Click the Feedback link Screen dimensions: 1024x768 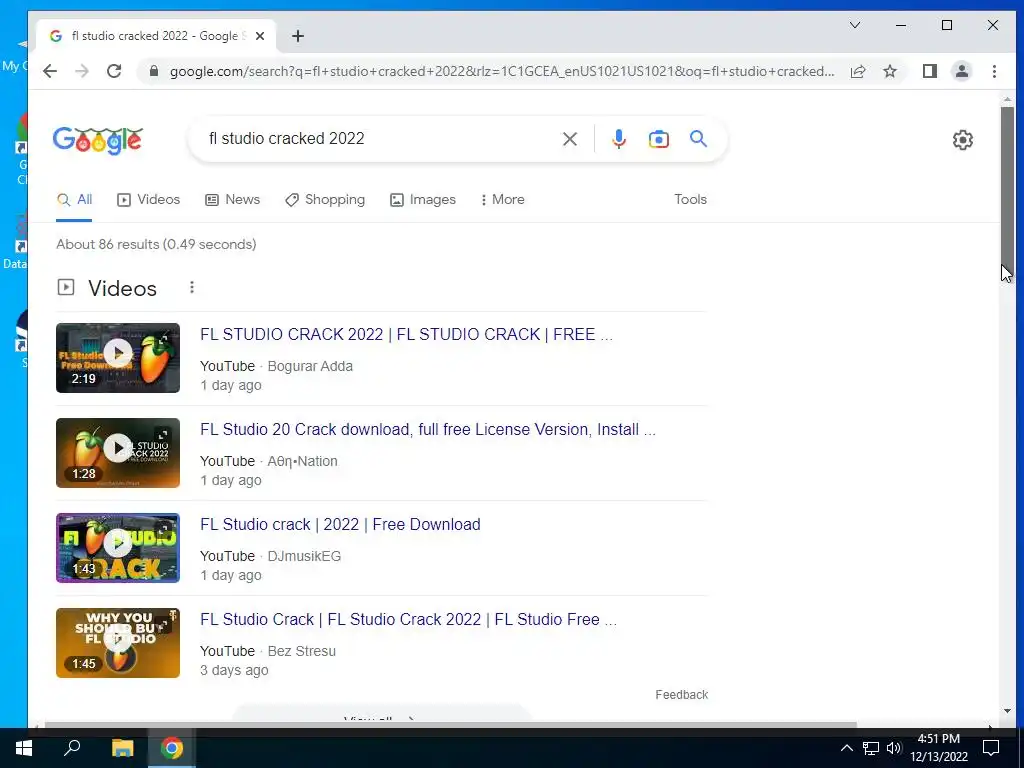681,695
